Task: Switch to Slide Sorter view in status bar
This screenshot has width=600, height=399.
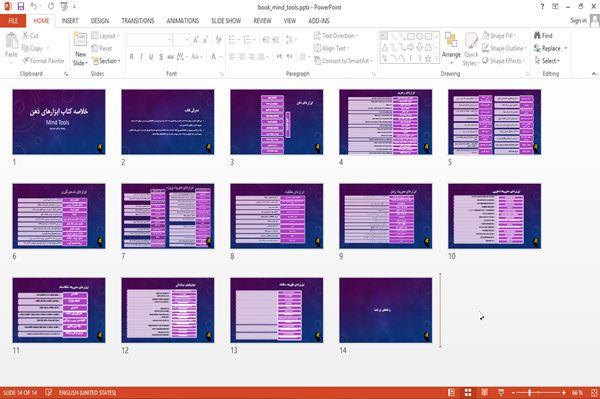Action: coord(468,392)
